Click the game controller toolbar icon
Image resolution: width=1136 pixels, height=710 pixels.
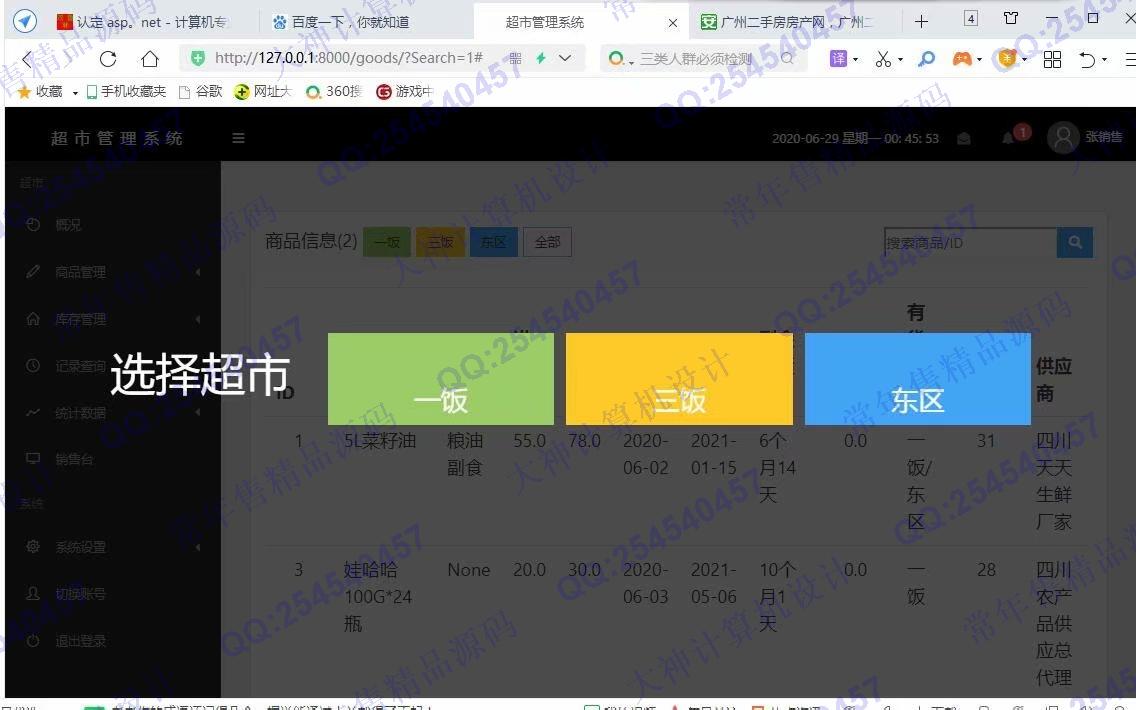pyautogui.click(x=962, y=59)
